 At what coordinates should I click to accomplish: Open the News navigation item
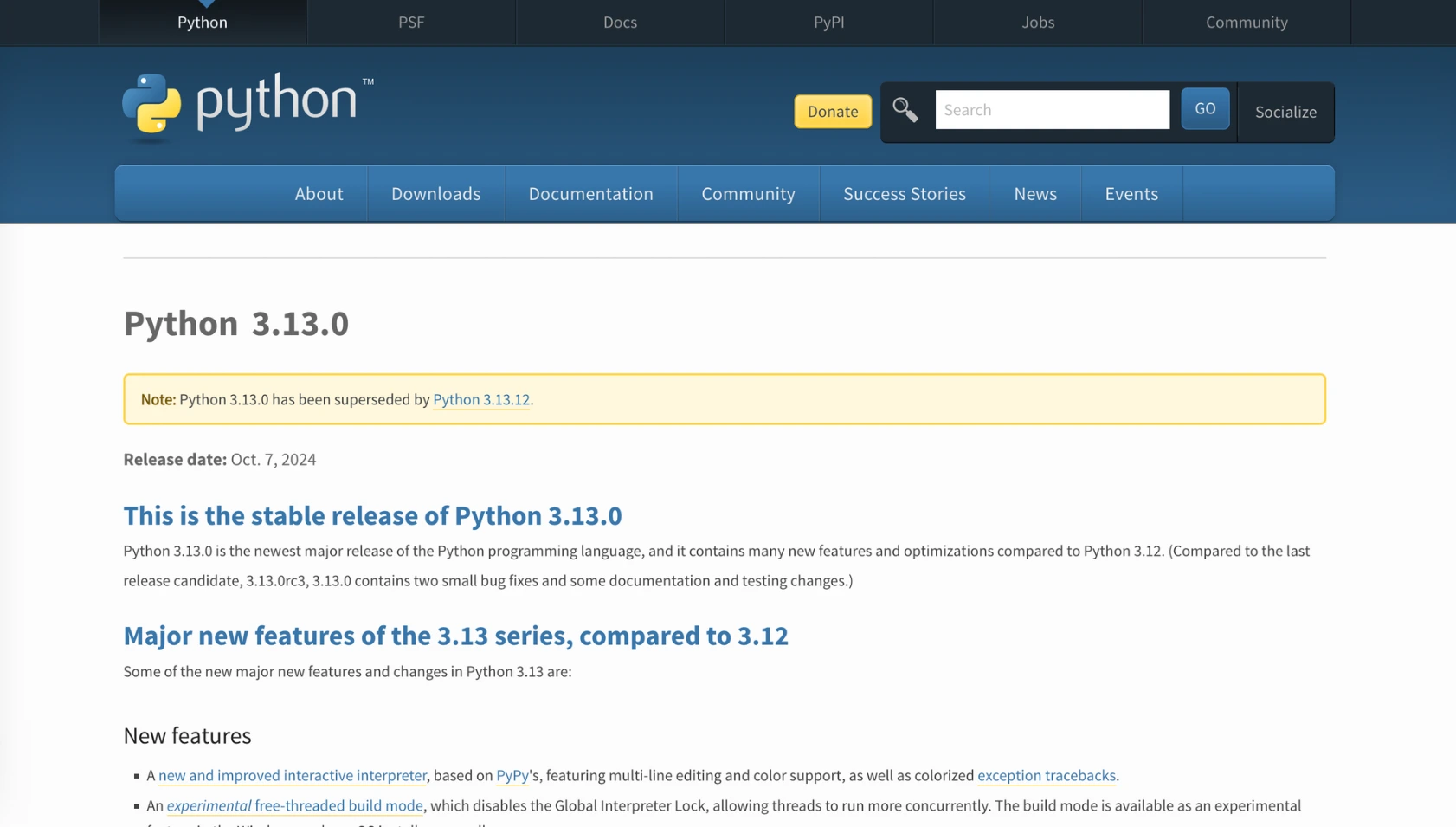(1034, 194)
